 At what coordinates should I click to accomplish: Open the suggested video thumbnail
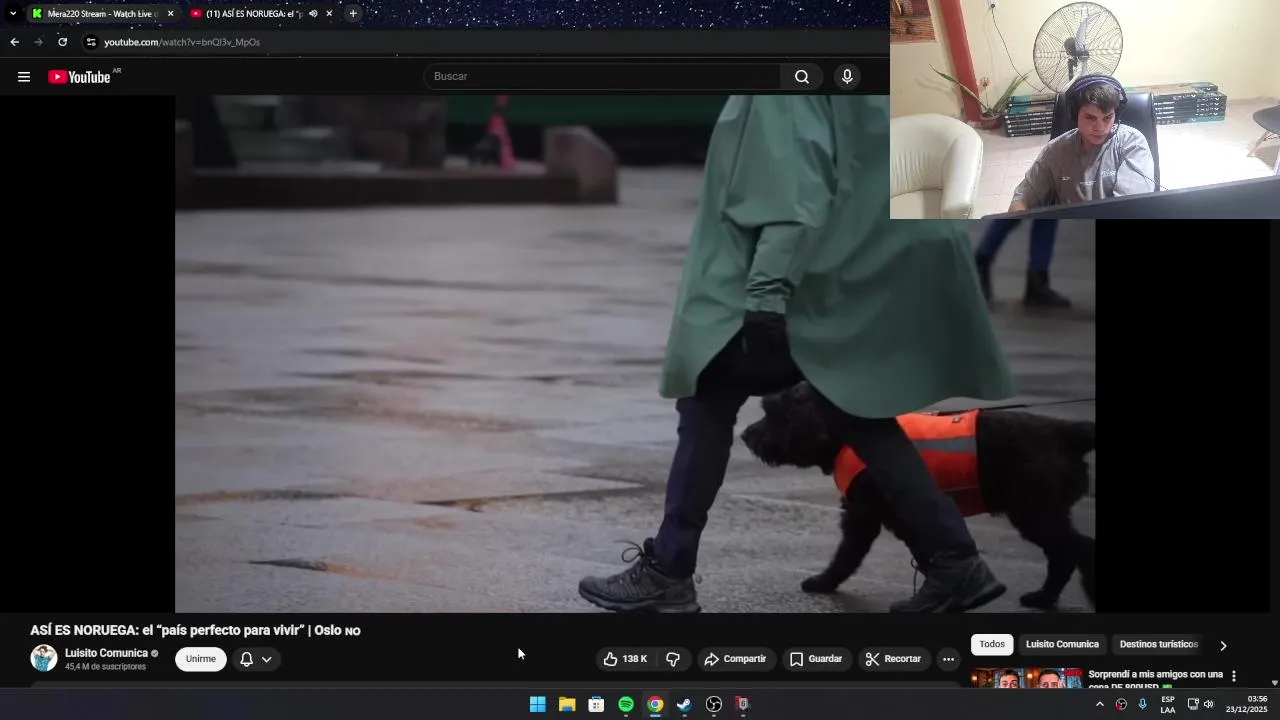(1026, 678)
